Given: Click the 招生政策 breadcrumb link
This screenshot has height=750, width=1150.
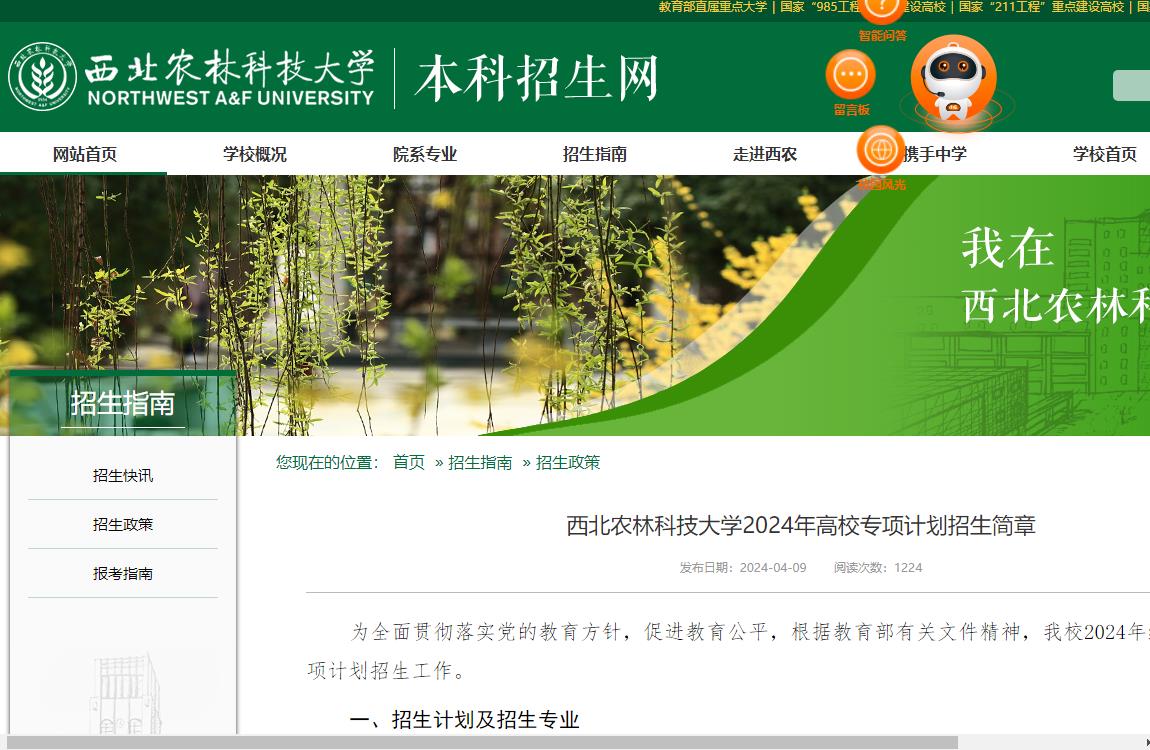Looking at the screenshot, I should [568, 463].
